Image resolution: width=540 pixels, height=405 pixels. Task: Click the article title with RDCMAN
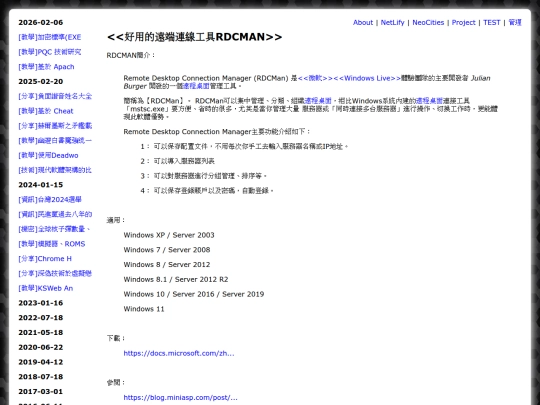pyautogui.click(x=195, y=37)
